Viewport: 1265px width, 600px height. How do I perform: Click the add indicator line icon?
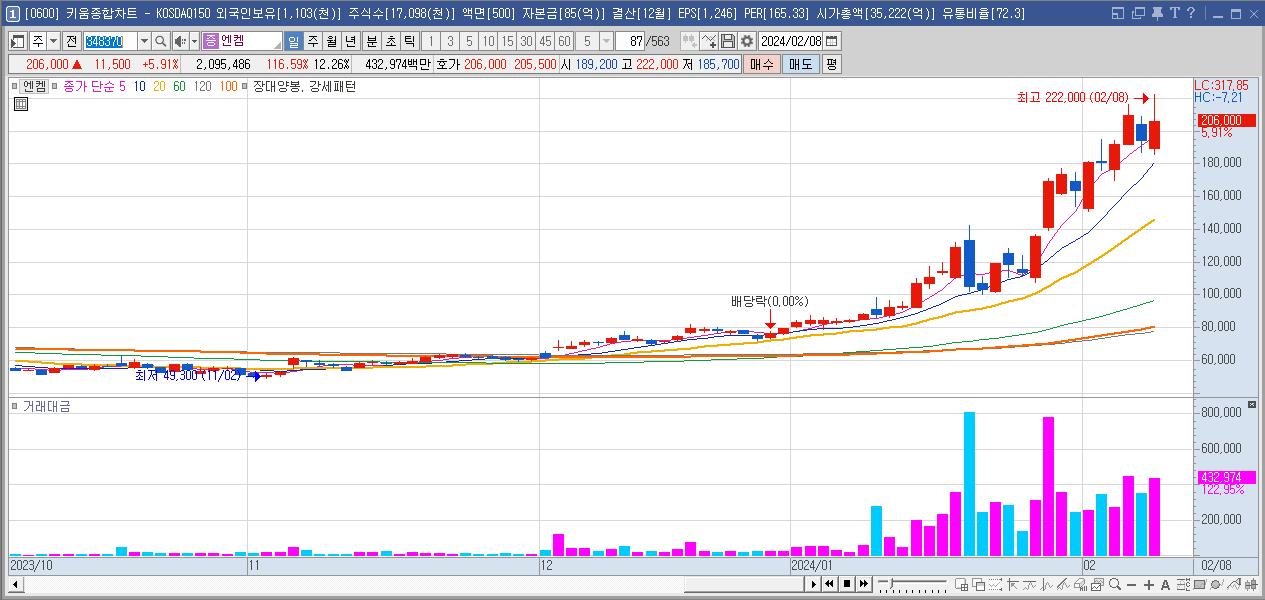coord(709,41)
